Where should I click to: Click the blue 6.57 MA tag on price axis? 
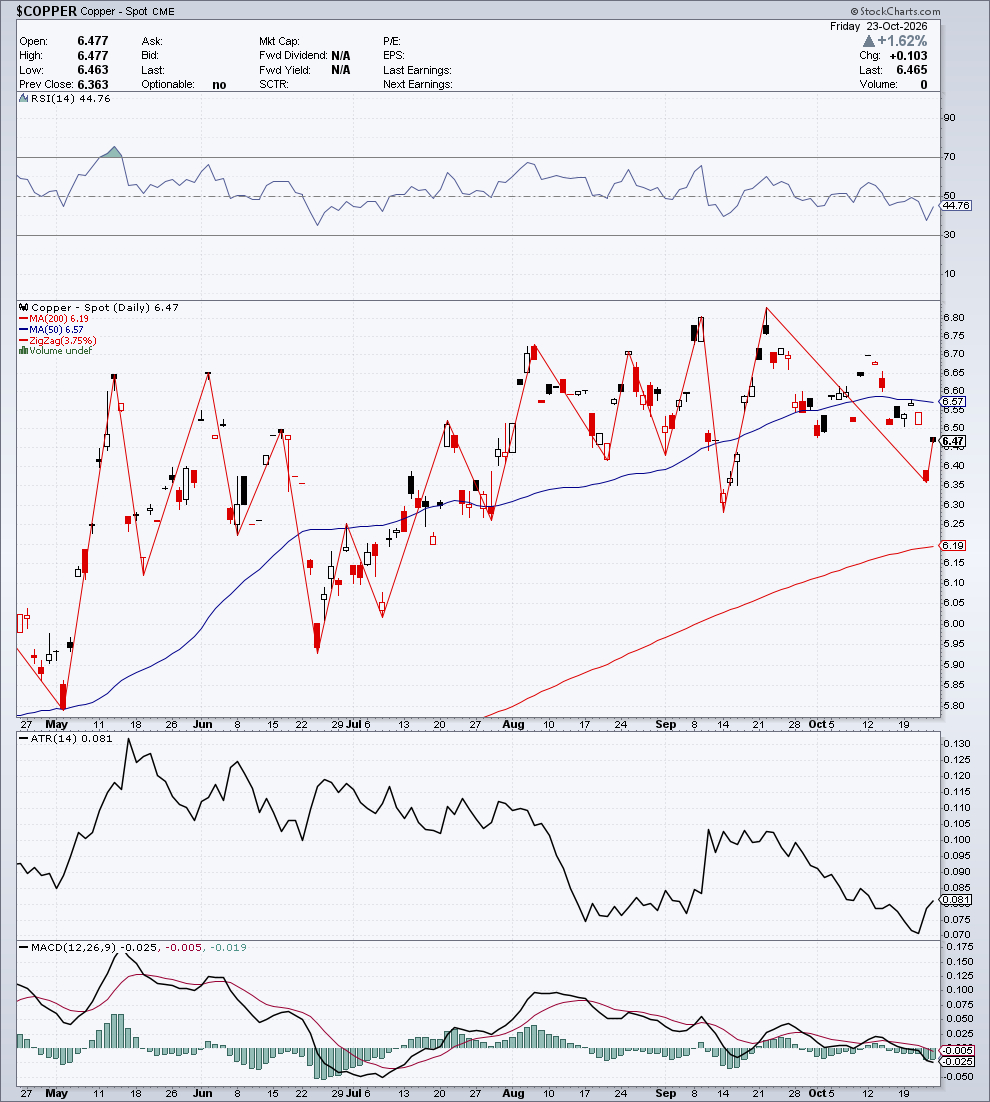point(953,401)
